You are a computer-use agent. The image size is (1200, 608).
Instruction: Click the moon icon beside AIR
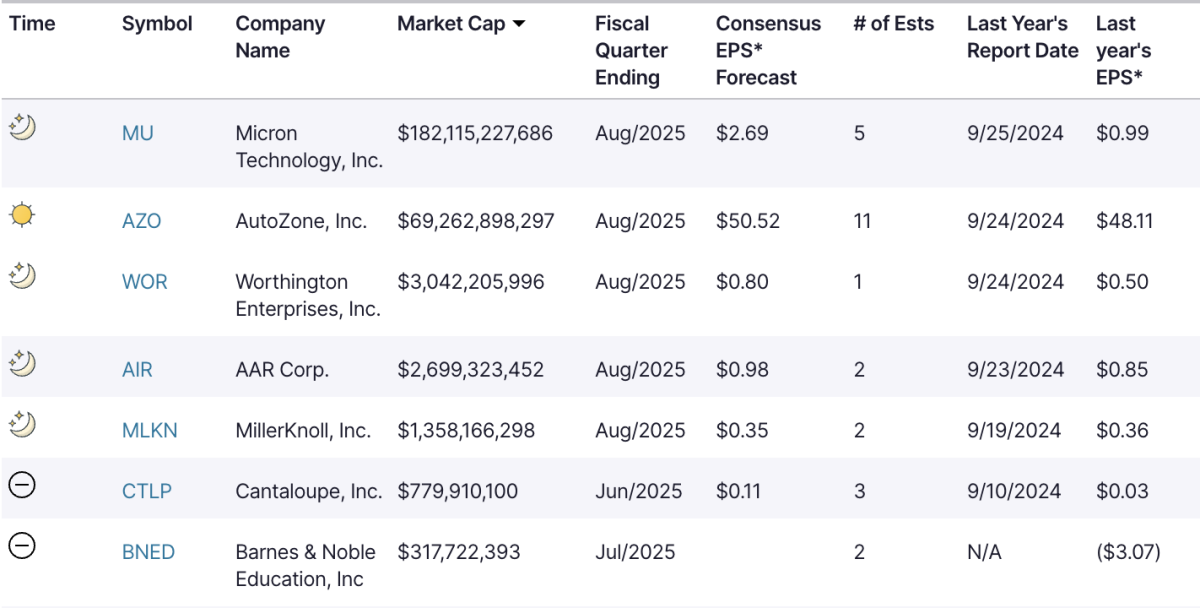pos(22,363)
